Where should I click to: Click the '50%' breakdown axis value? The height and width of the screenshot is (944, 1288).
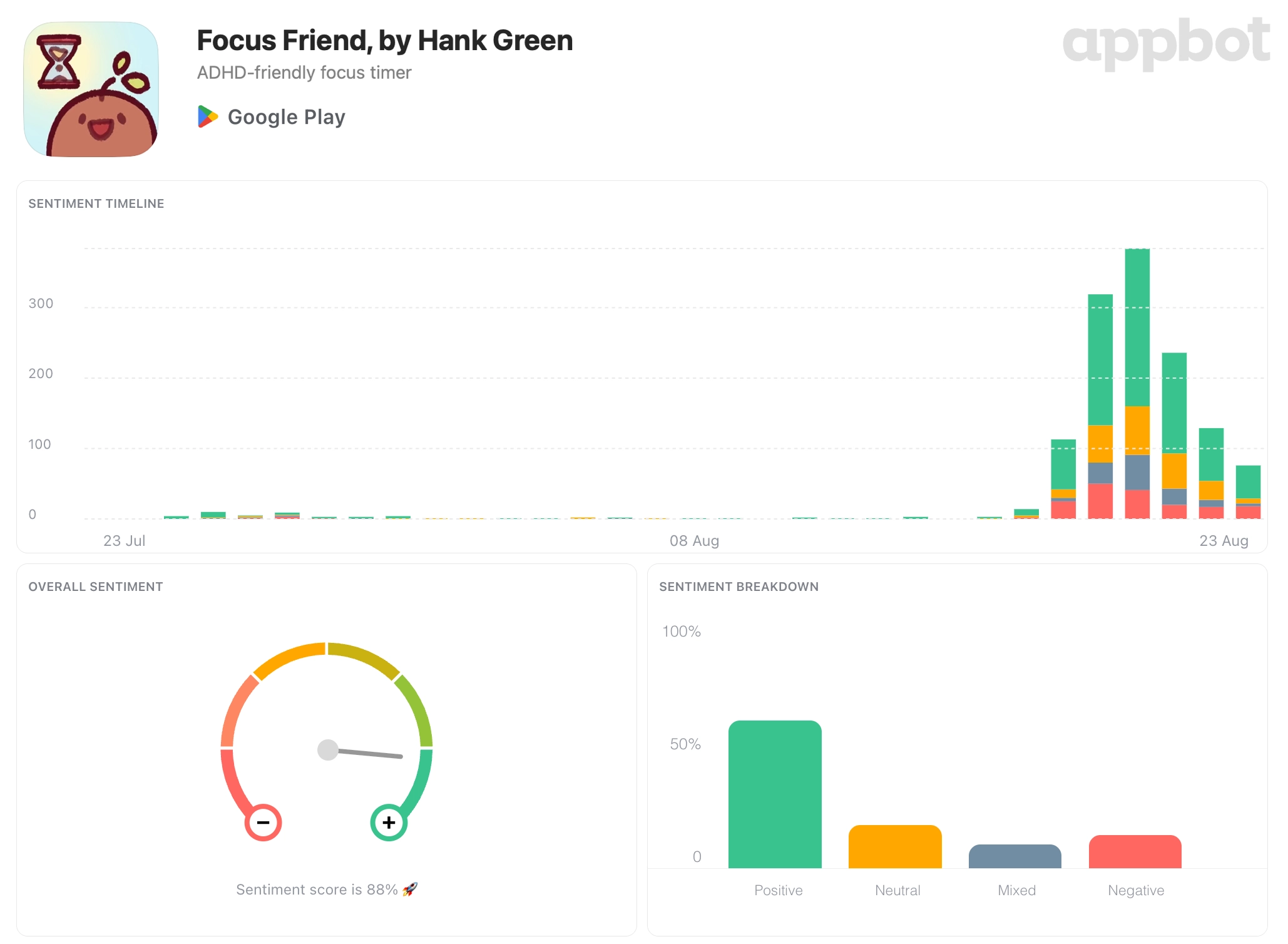[685, 744]
